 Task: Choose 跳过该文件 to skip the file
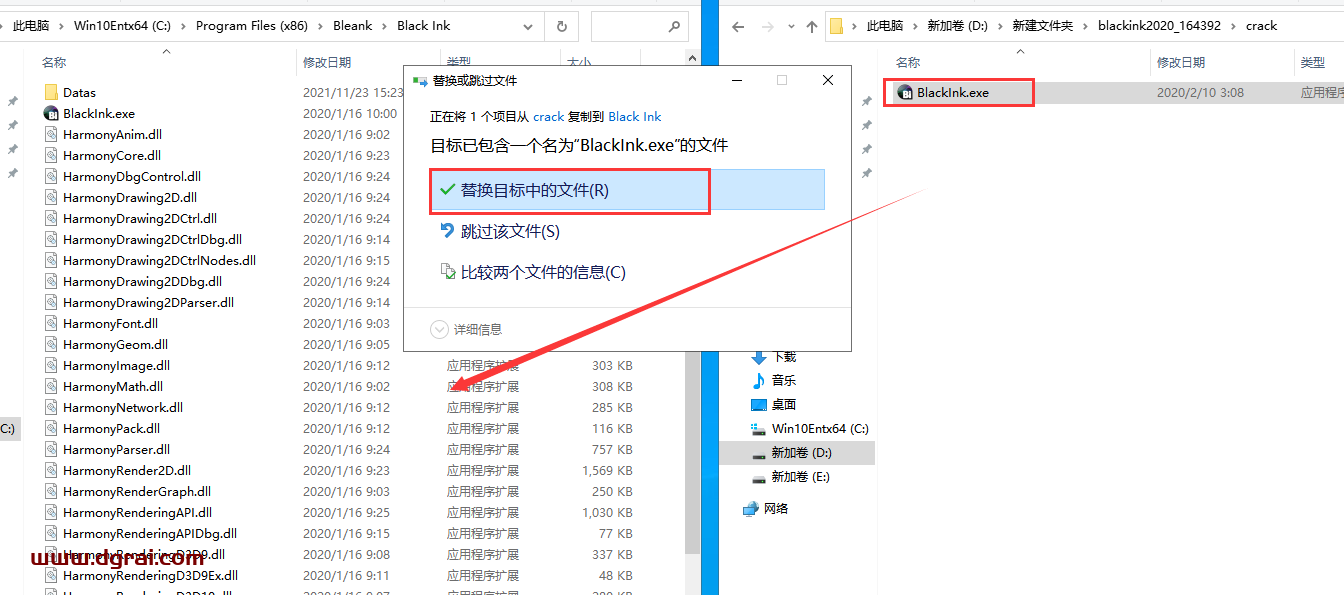[510, 231]
